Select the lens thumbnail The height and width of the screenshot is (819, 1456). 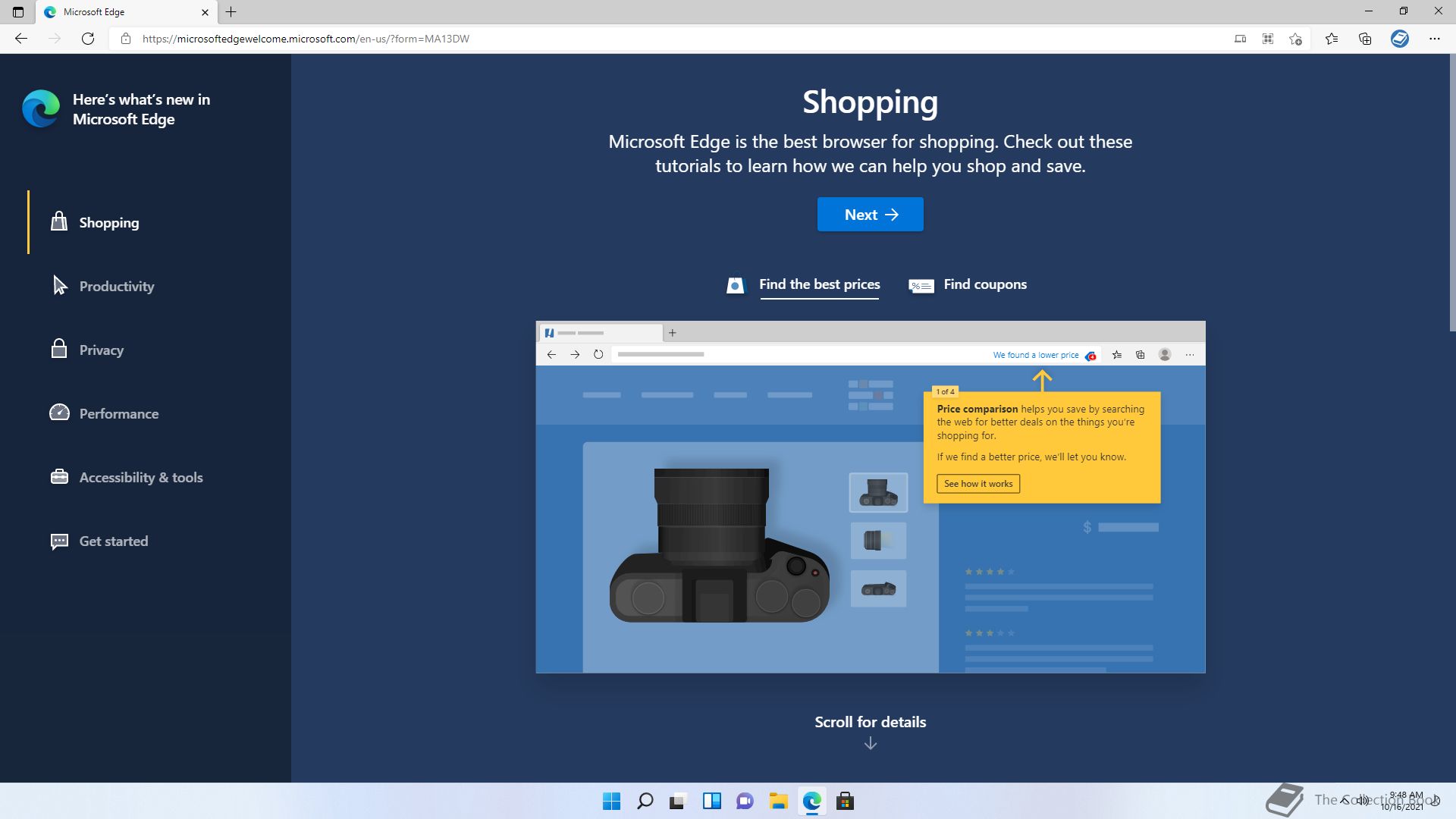[878, 541]
